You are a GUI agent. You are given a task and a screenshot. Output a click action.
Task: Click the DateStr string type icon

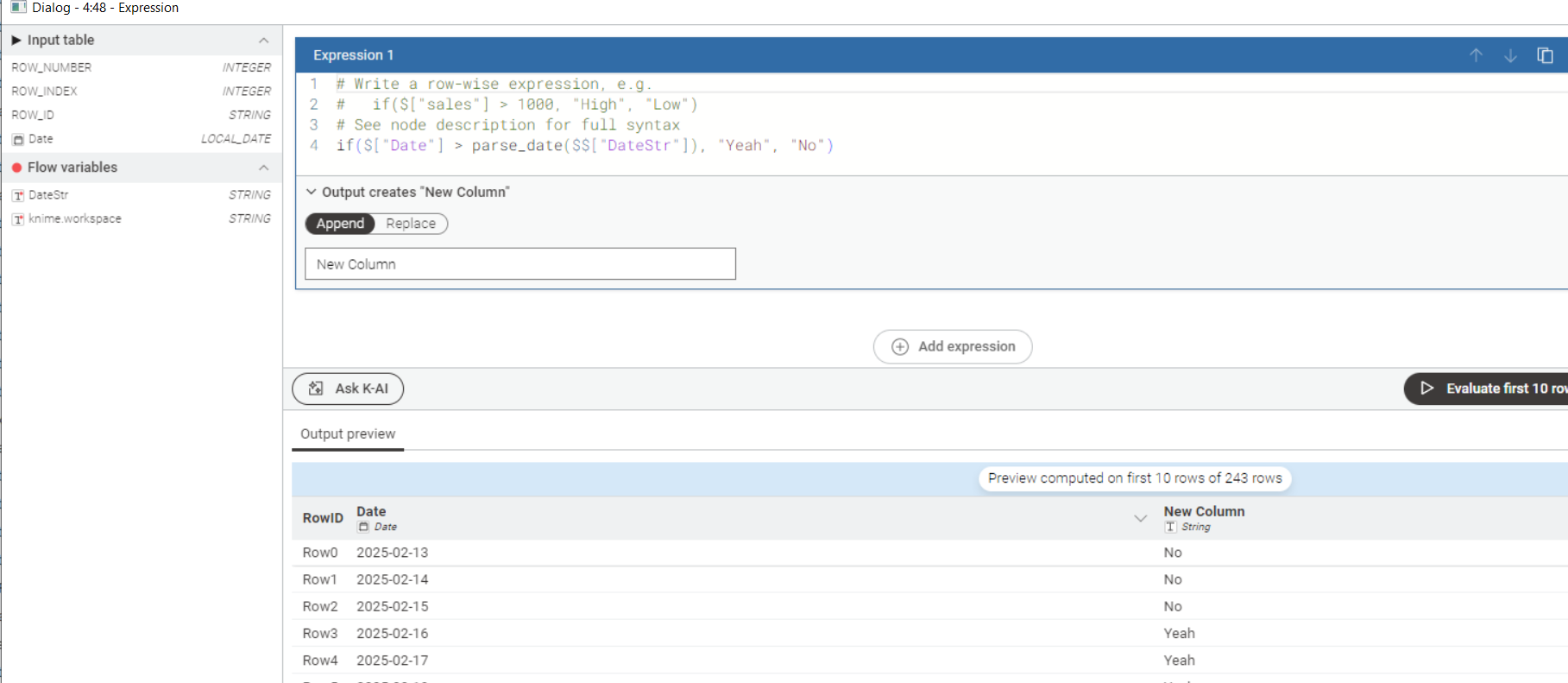[x=18, y=195]
